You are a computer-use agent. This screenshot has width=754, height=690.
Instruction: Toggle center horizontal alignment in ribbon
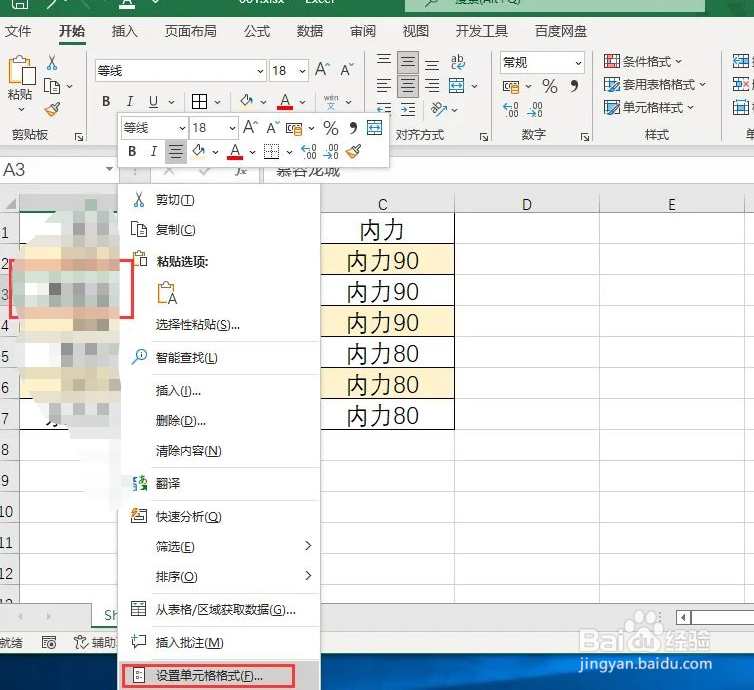pos(408,86)
